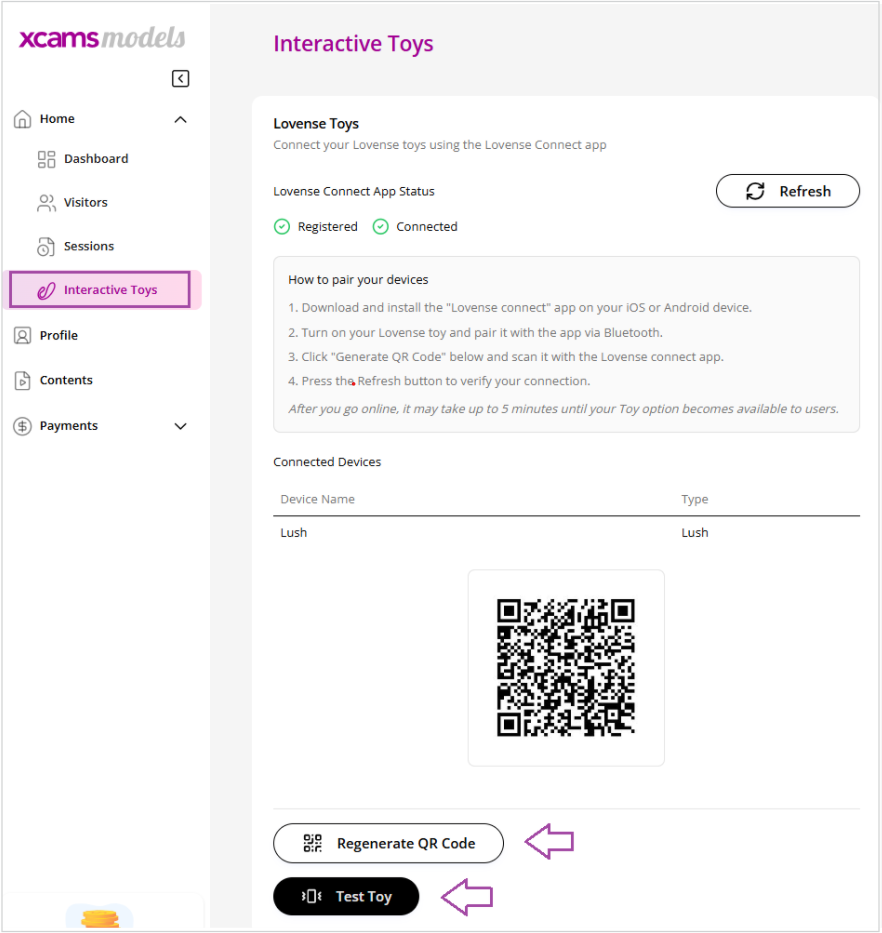Click the Home house icon
This screenshot has height=933, width=882.
point(23,119)
